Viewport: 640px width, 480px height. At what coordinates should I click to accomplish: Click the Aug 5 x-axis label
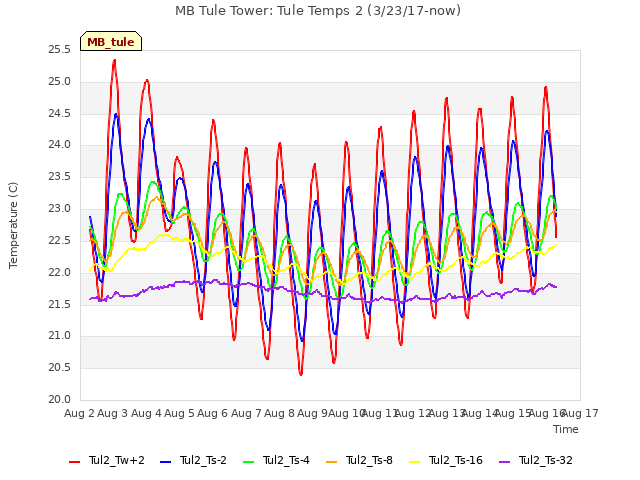coord(179,413)
